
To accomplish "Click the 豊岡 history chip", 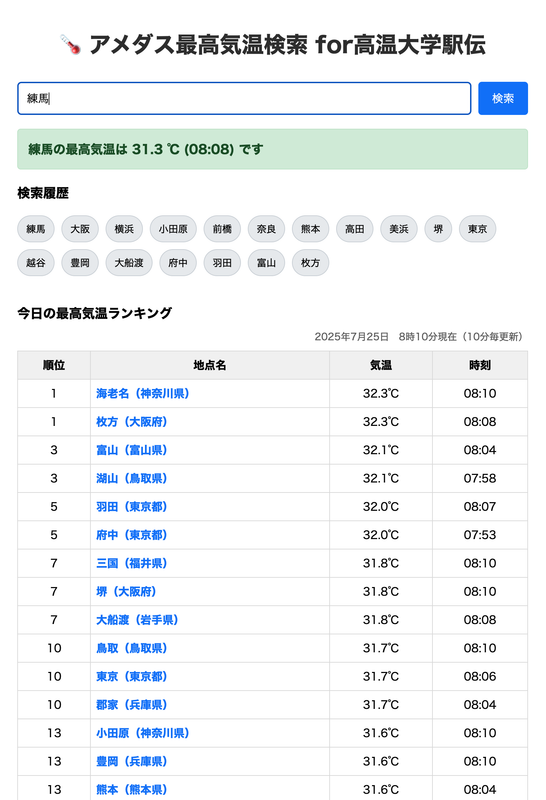I will [80, 263].
